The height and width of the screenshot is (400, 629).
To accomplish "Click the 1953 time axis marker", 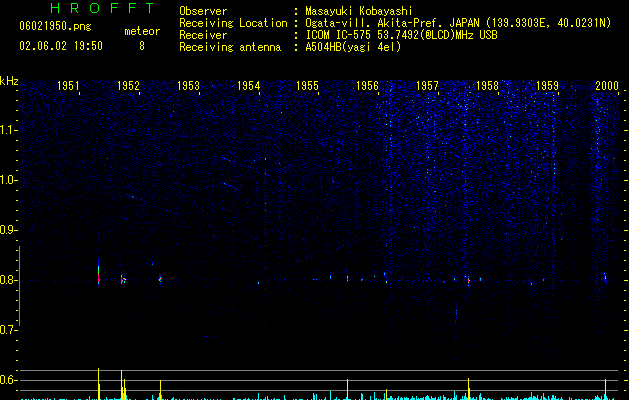I will point(188,85).
